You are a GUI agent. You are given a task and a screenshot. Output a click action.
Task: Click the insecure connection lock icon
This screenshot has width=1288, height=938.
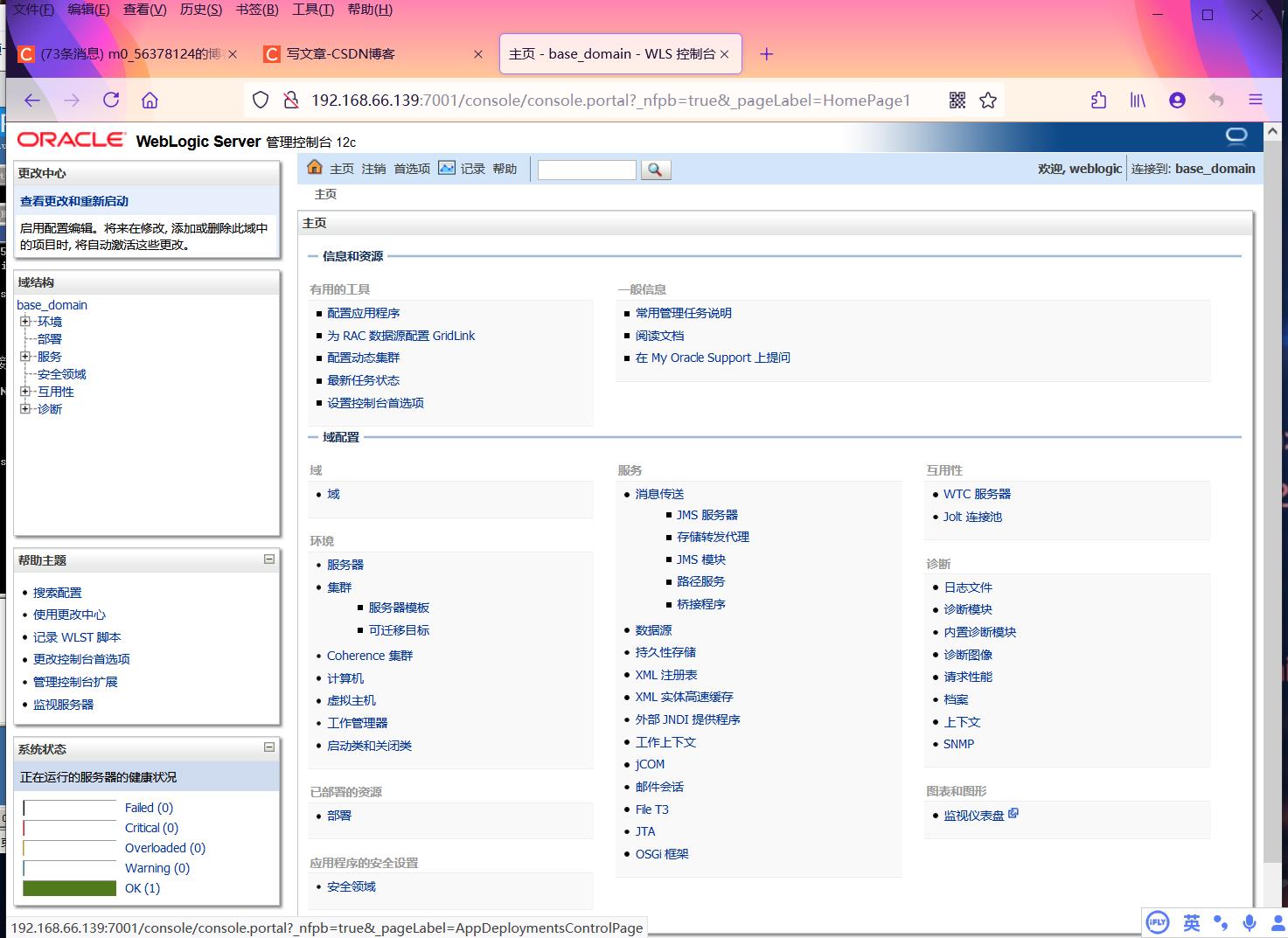coord(291,101)
